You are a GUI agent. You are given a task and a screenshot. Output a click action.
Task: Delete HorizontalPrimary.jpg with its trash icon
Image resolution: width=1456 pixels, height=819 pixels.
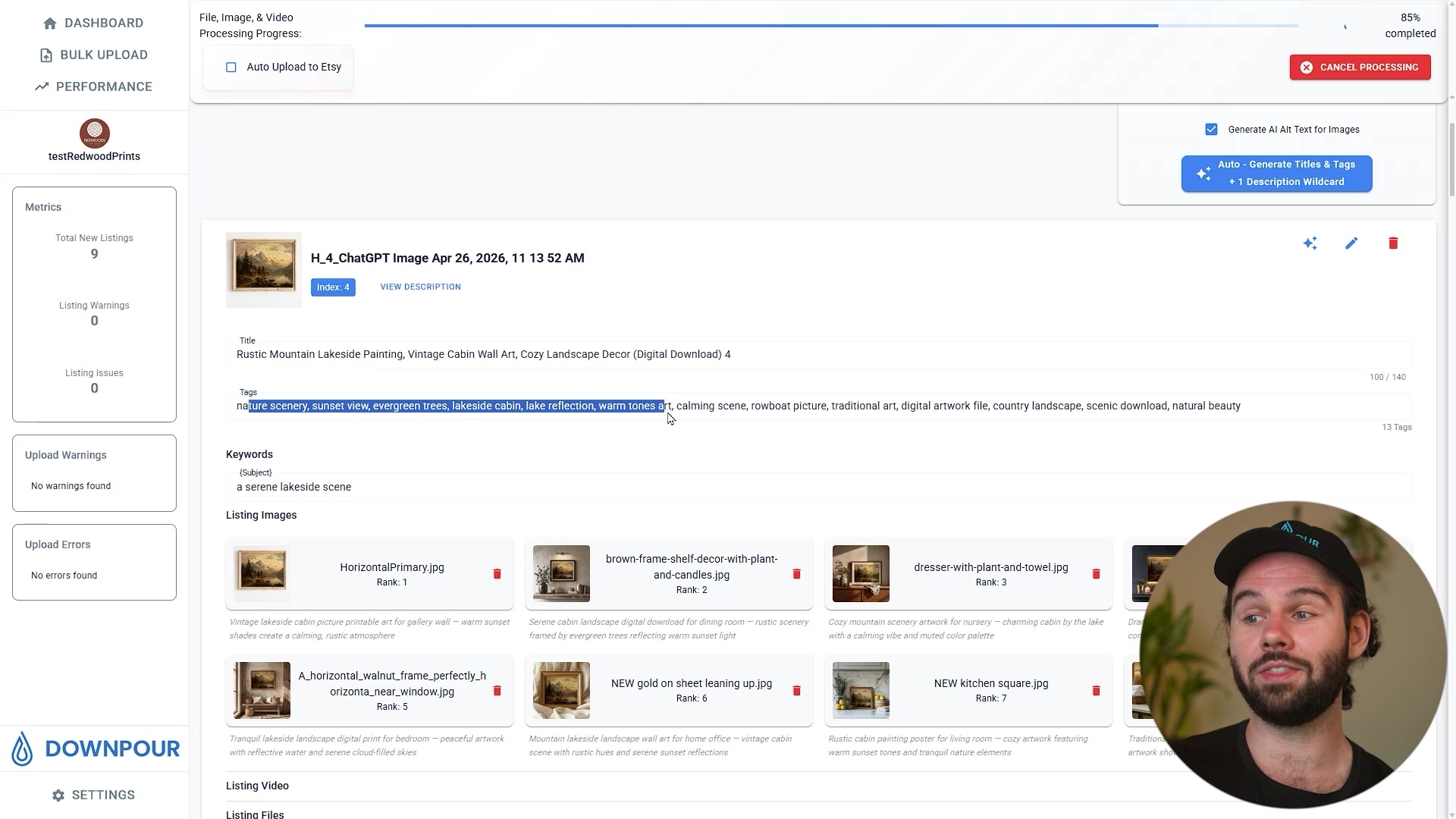pyautogui.click(x=497, y=574)
